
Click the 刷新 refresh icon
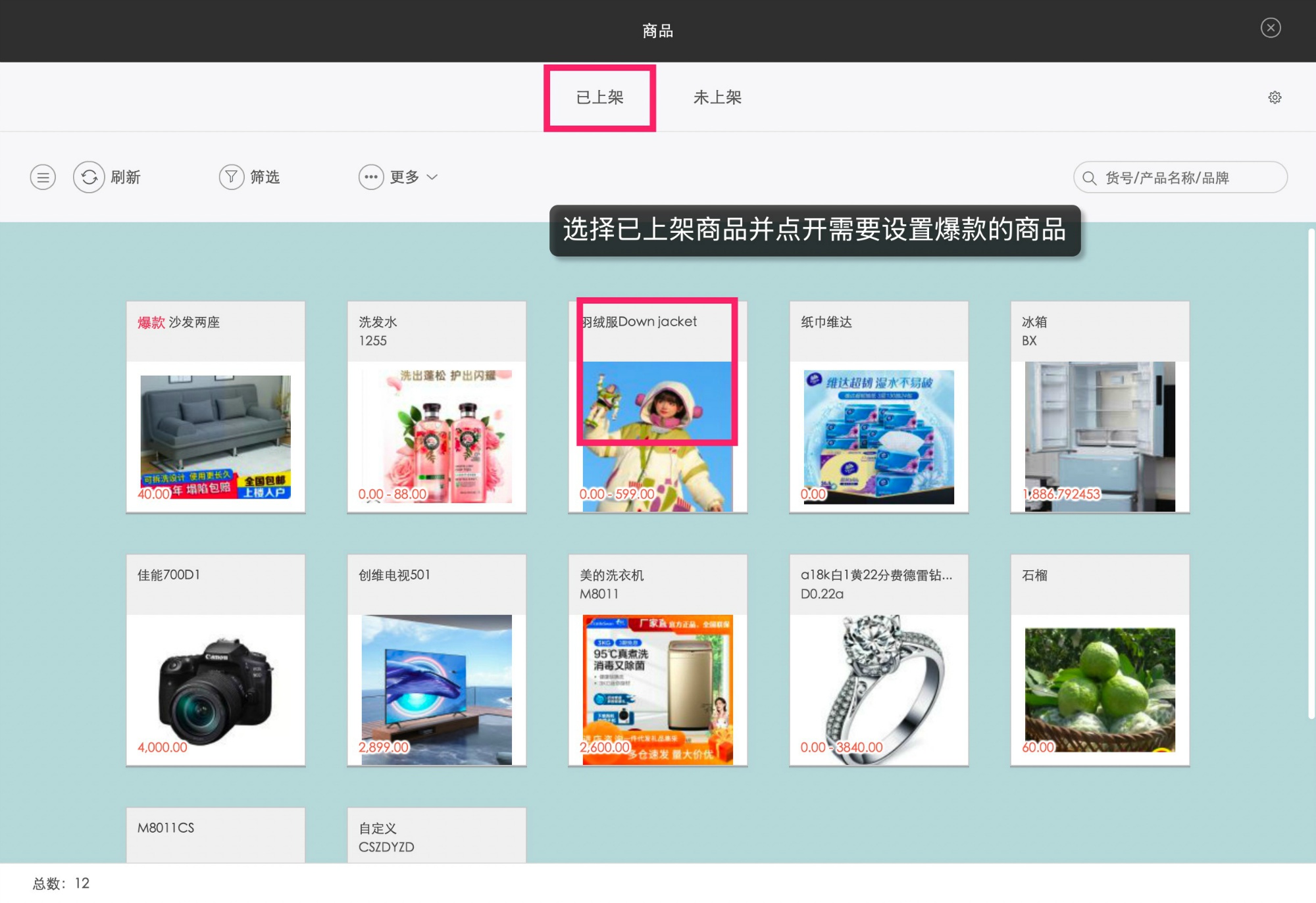tap(89, 177)
